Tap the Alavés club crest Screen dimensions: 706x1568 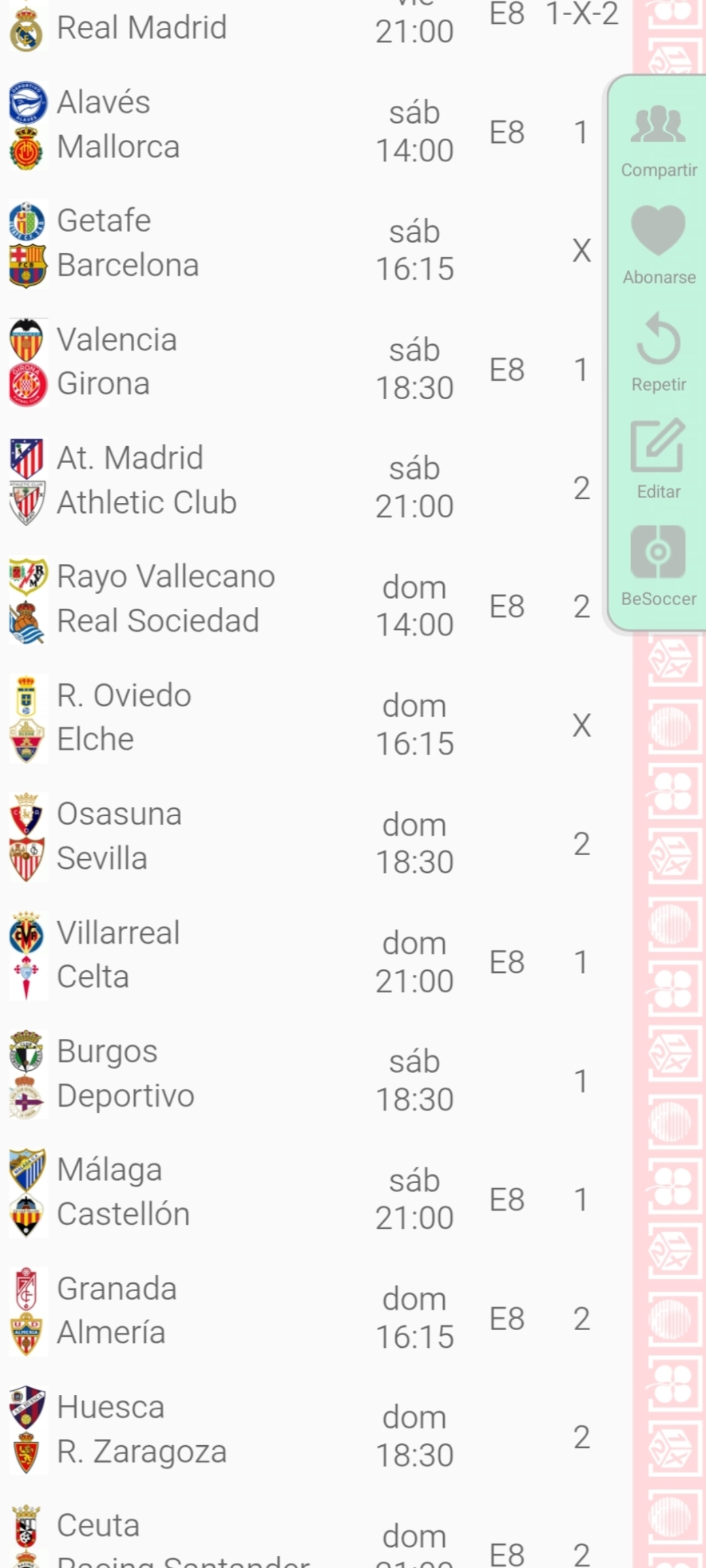click(27, 103)
